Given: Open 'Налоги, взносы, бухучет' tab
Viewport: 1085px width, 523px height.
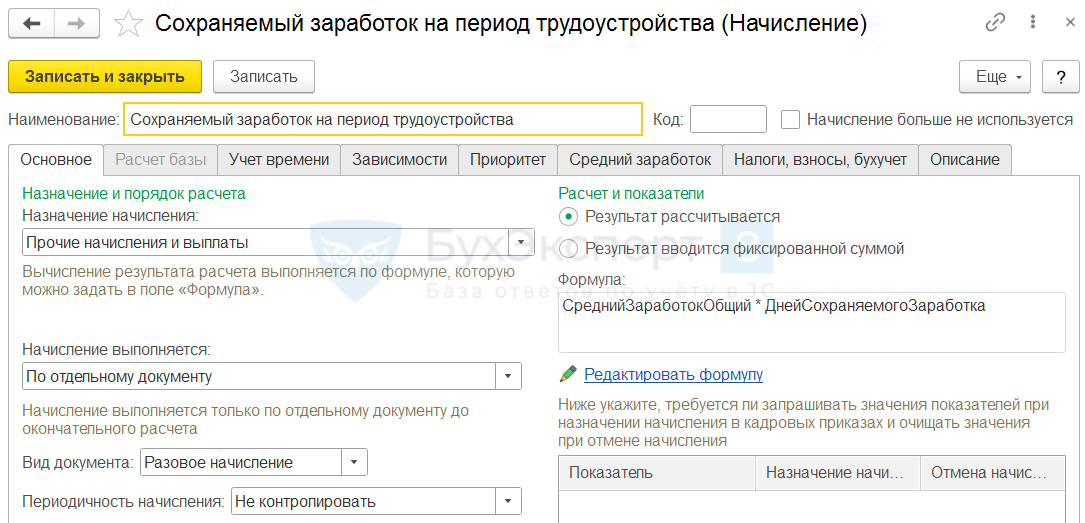Looking at the screenshot, I should (x=820, y=159).
